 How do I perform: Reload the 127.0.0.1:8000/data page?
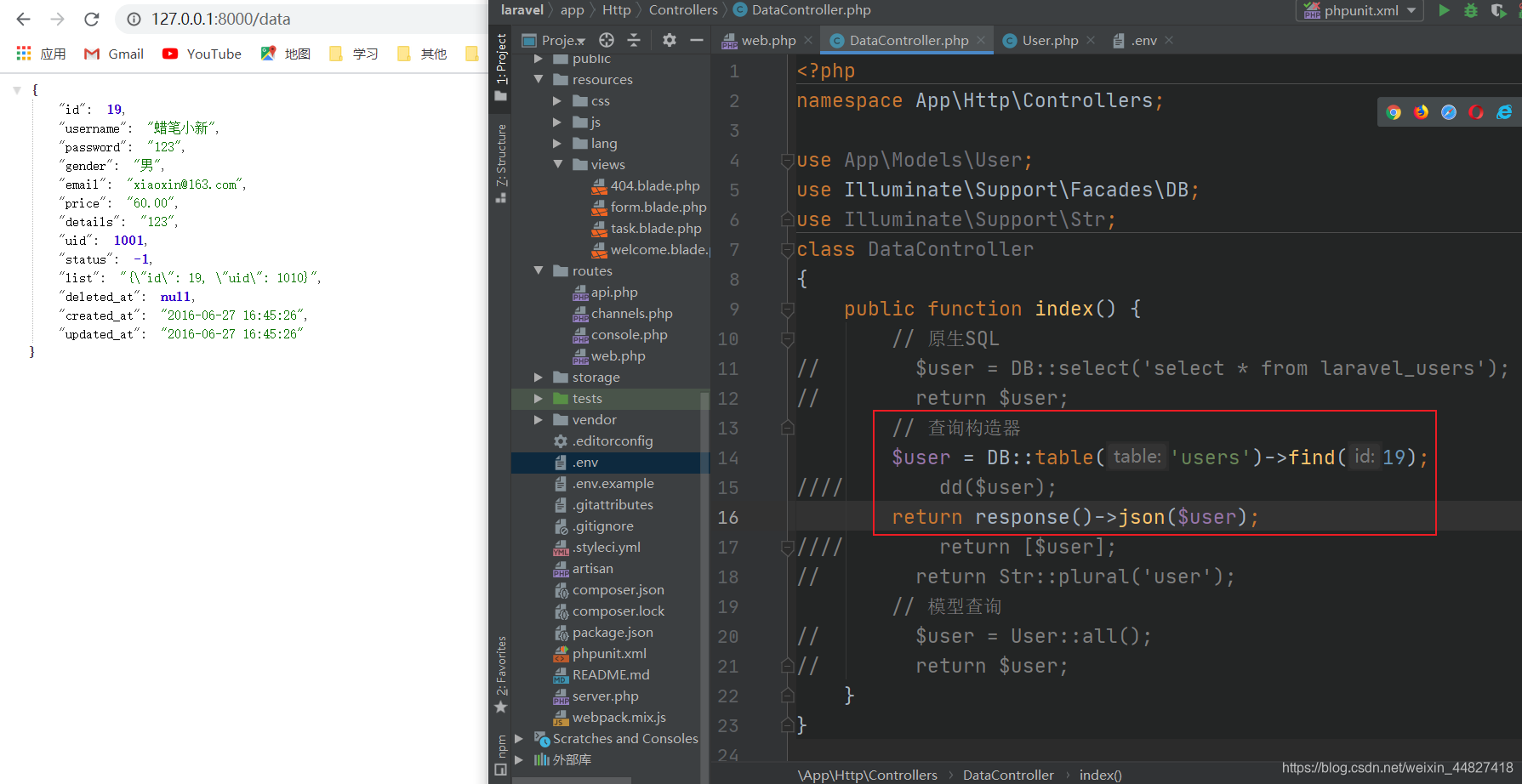point(92,19)
